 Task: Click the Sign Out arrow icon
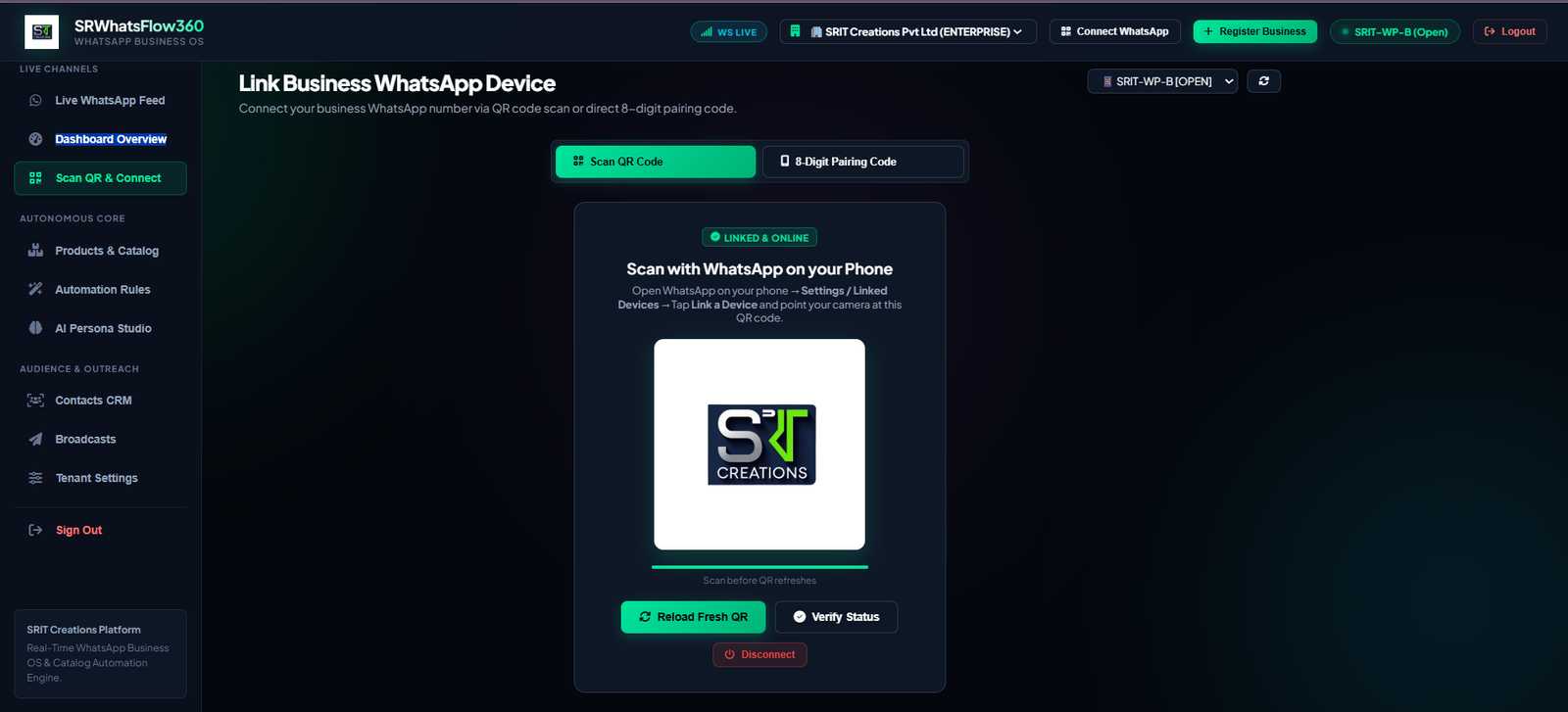coord(35,530)
